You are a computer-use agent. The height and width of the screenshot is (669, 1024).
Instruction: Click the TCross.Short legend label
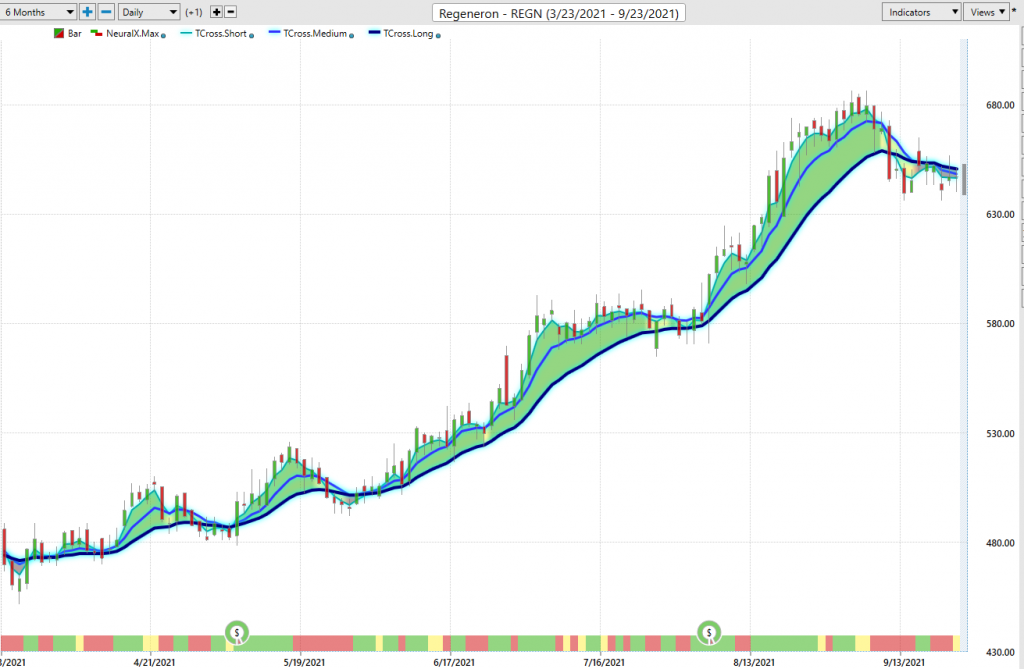click(x=221, y=33)
